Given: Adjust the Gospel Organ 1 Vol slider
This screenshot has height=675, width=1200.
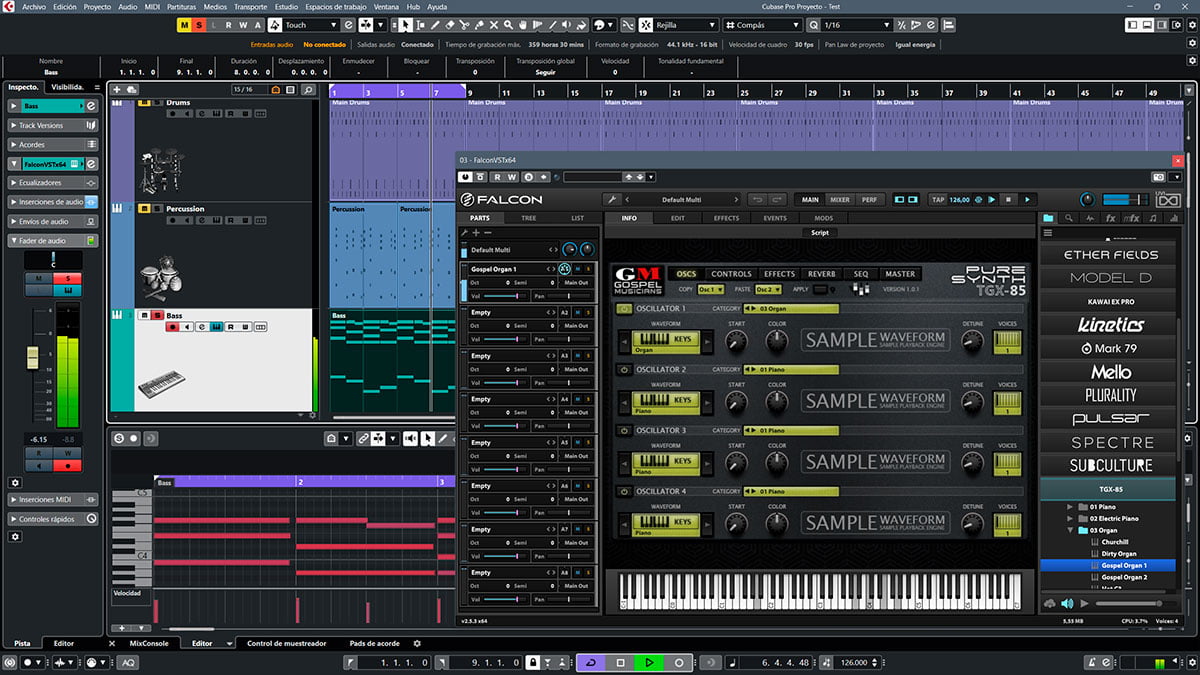Looking at the screenshot, I should (x=505, y=295).
